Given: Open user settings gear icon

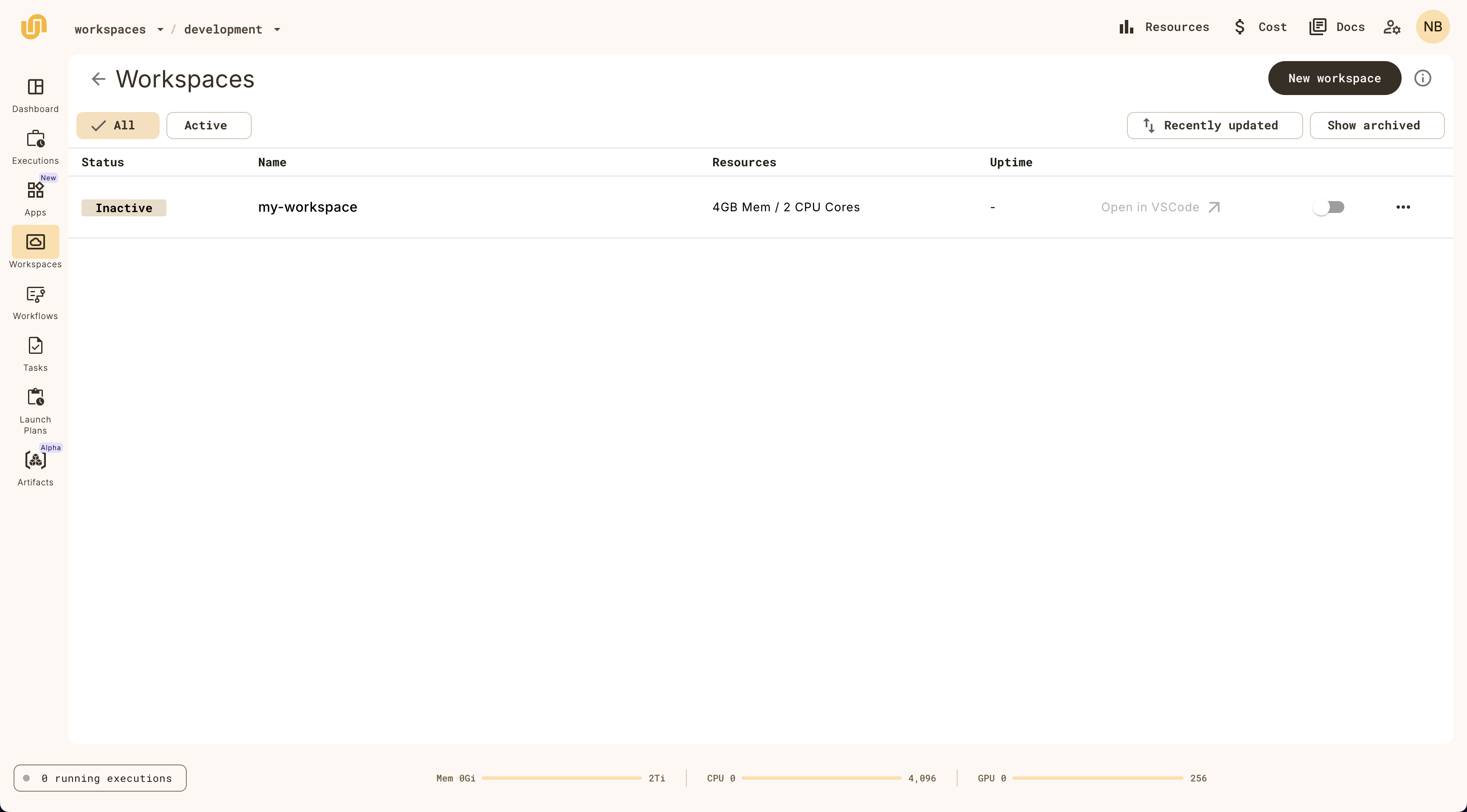Looking at the screenshot, I should point(1391,27).
